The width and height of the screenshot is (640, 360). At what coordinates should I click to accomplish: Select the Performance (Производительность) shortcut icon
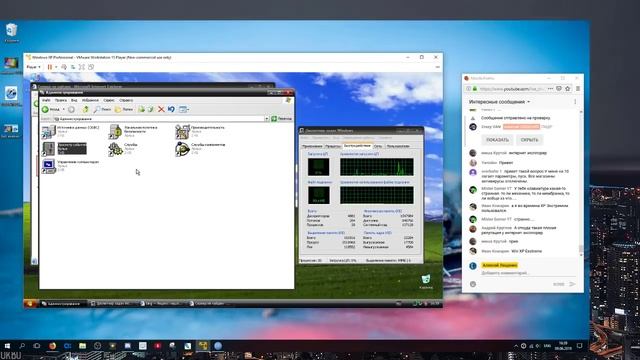tap(182, 132)
